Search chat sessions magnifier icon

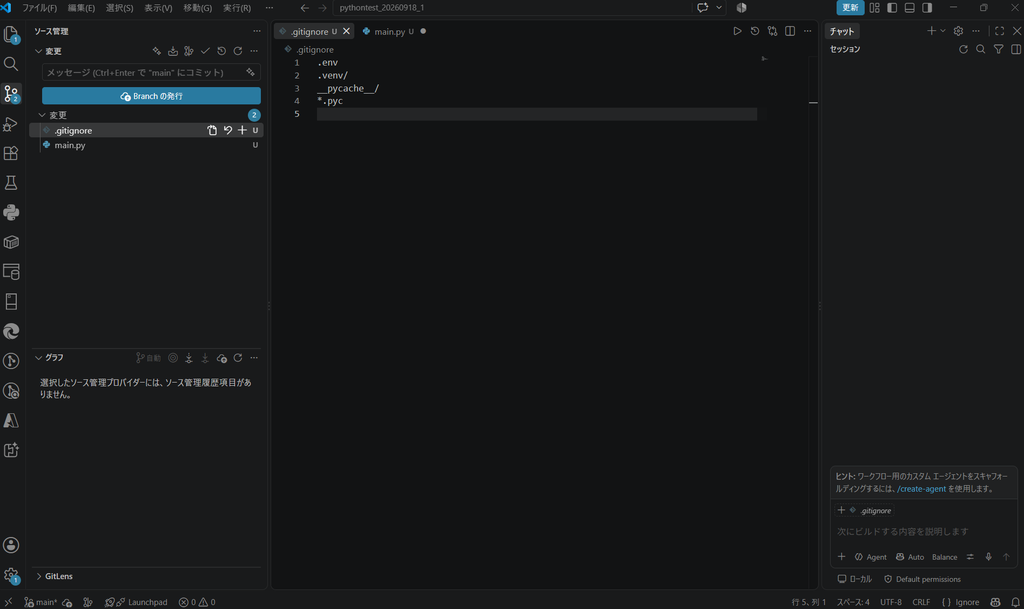pyautogui.click(x=981, y=49)
